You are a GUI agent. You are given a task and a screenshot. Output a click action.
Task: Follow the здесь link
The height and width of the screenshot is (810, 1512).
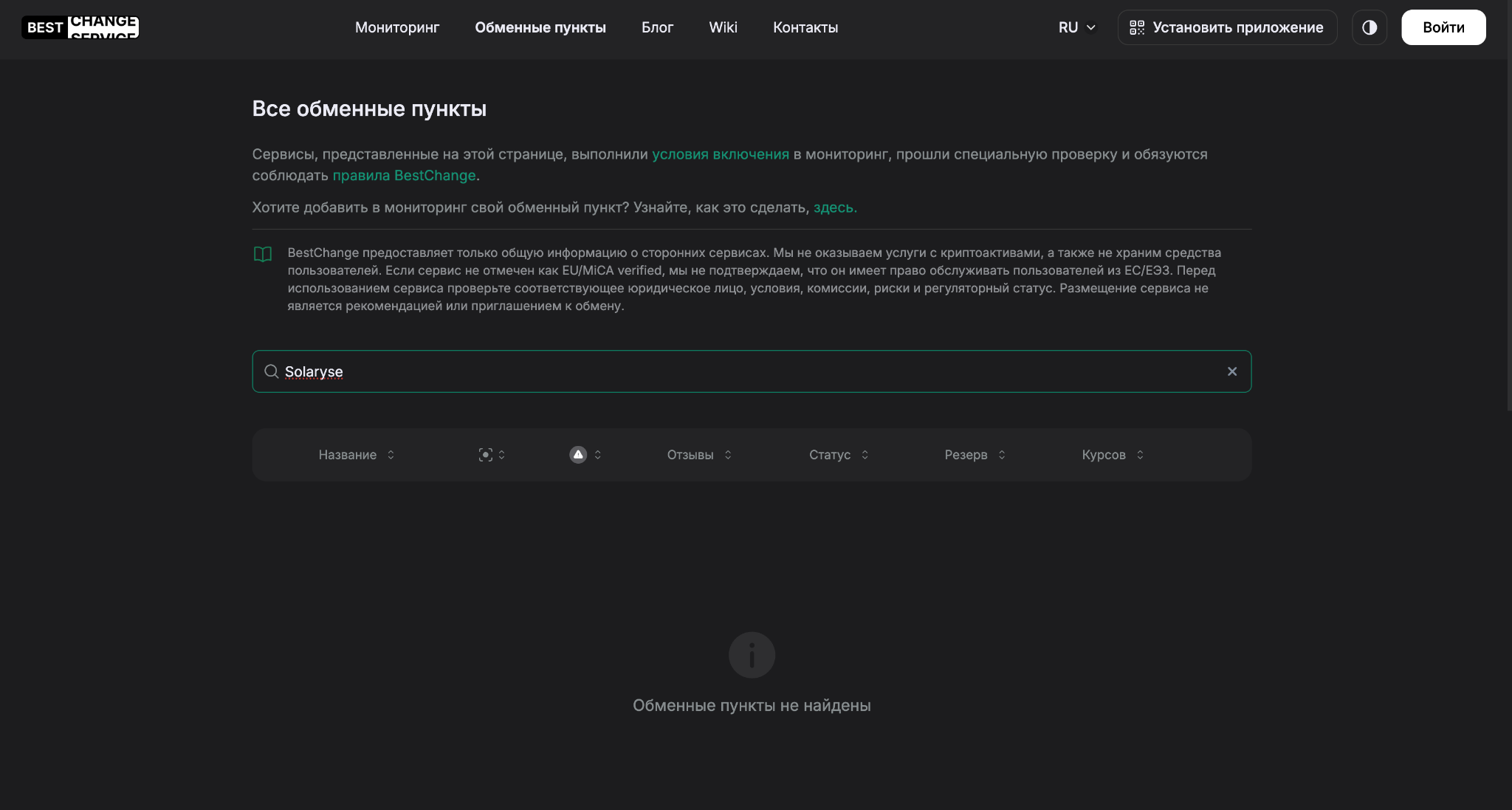click(835, 207)
